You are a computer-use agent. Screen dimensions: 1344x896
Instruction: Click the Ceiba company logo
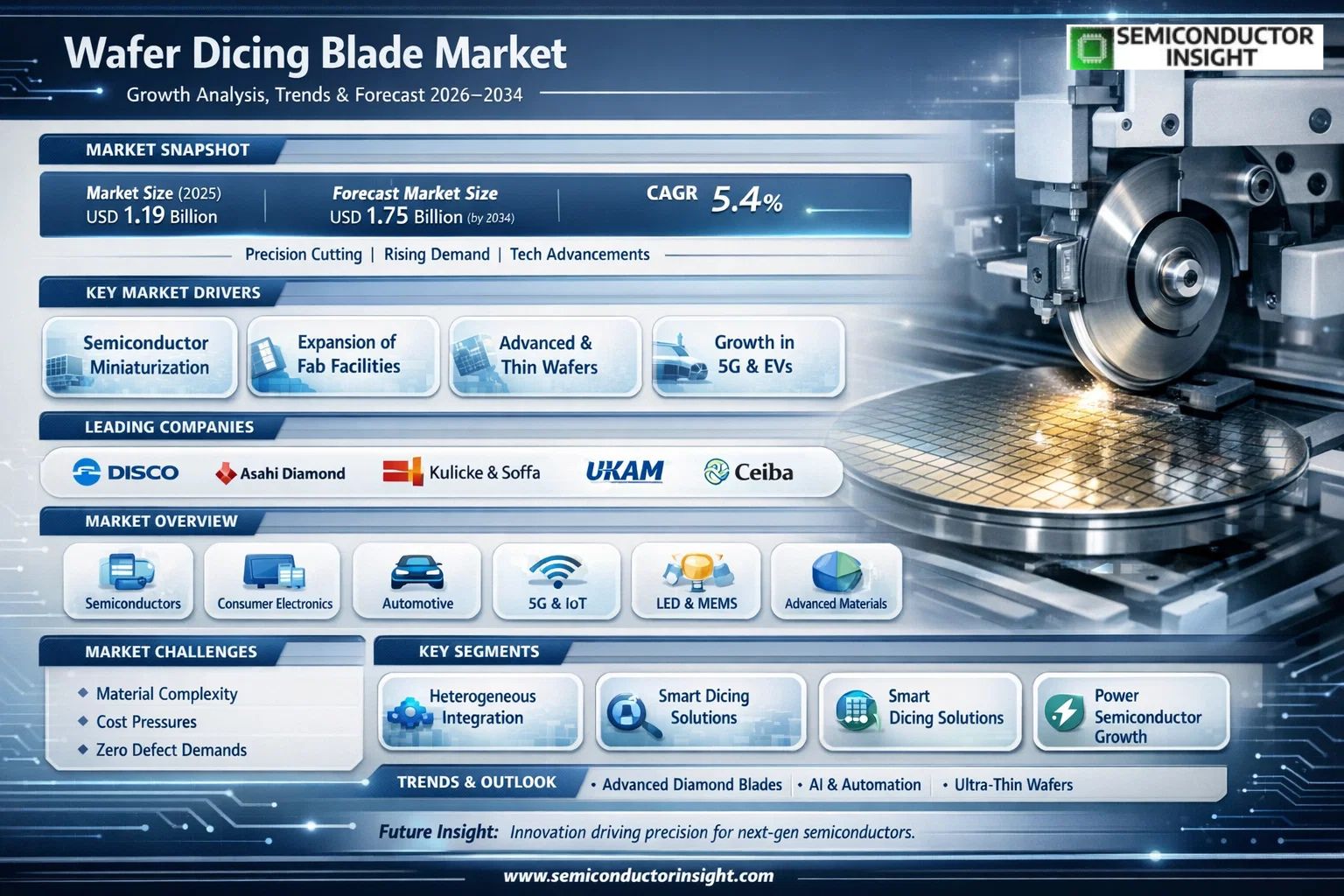coord(748,472)
